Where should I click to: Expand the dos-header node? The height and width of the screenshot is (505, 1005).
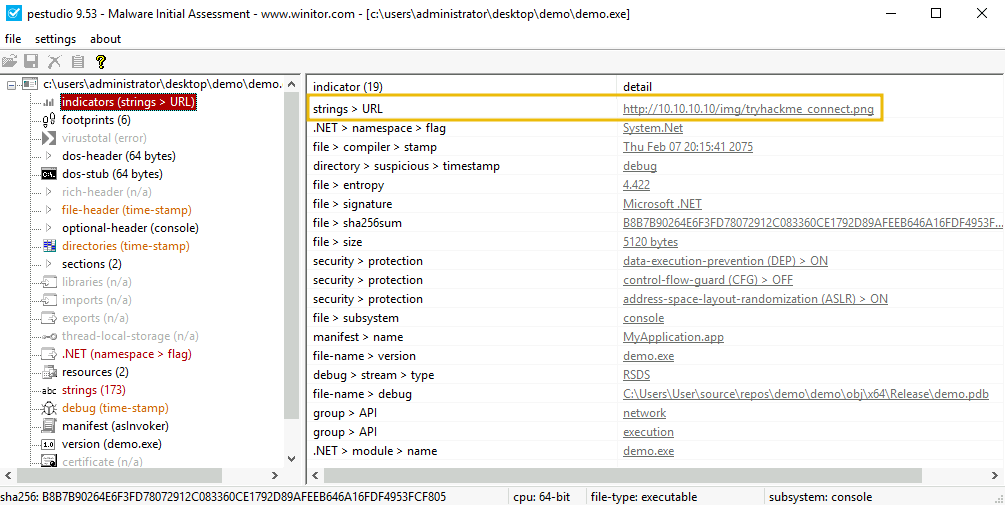click(x=49, y=156)
